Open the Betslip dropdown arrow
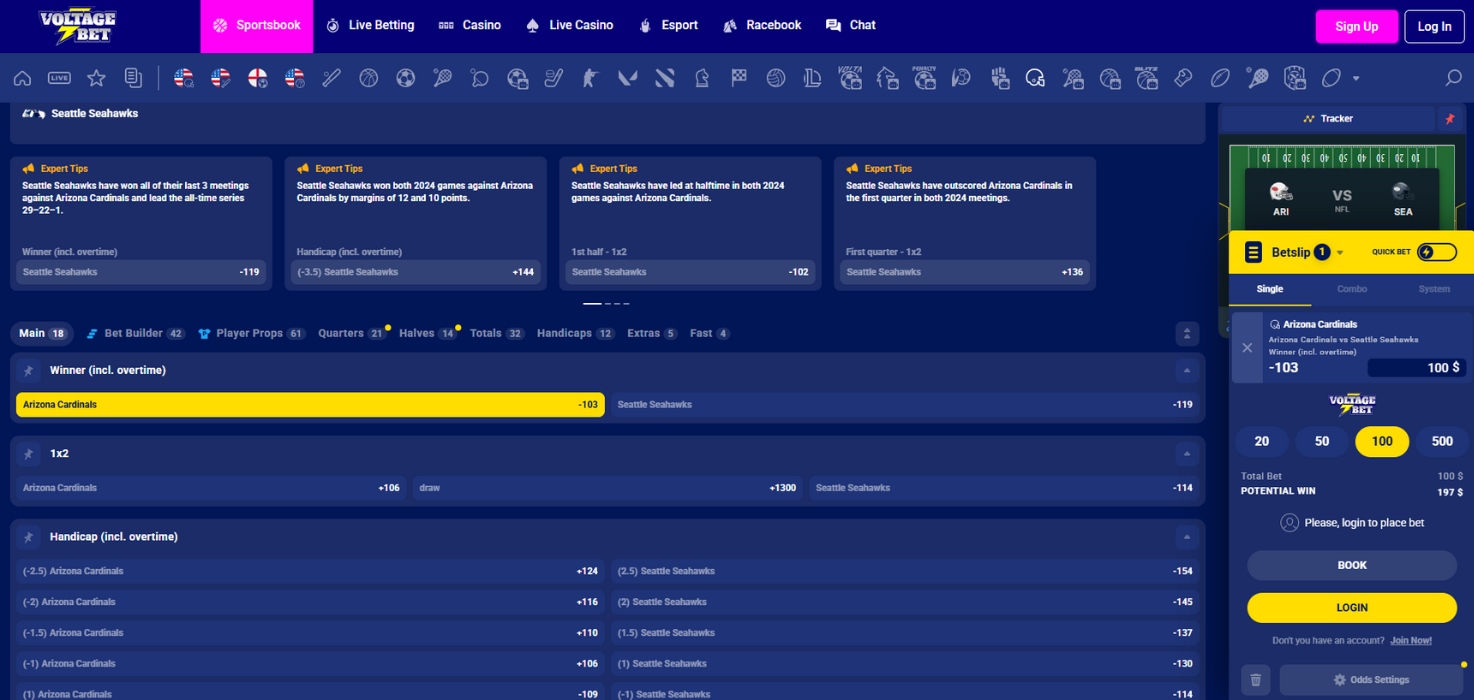Image resolution: width=1474 pixels, height=700 pixels. pyautogui.click(x=1340, y=253)
